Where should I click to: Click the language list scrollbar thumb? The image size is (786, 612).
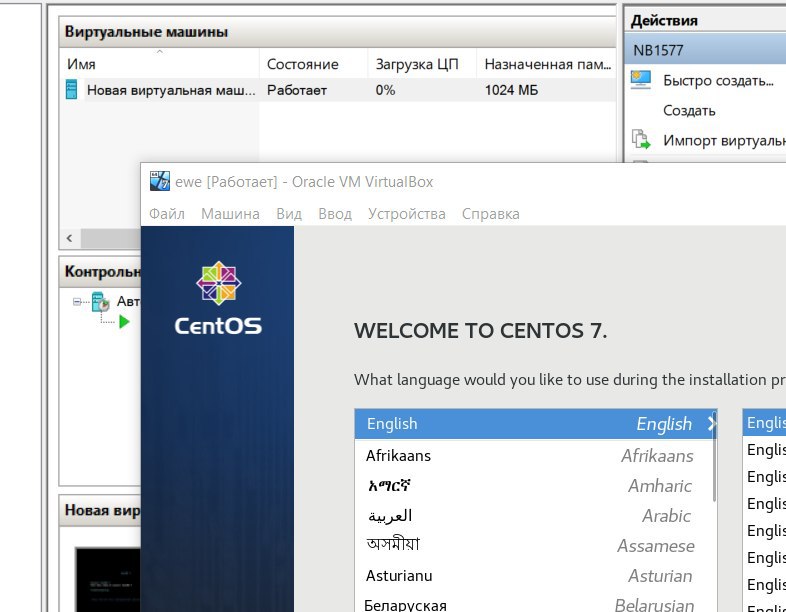pos(714,456)
